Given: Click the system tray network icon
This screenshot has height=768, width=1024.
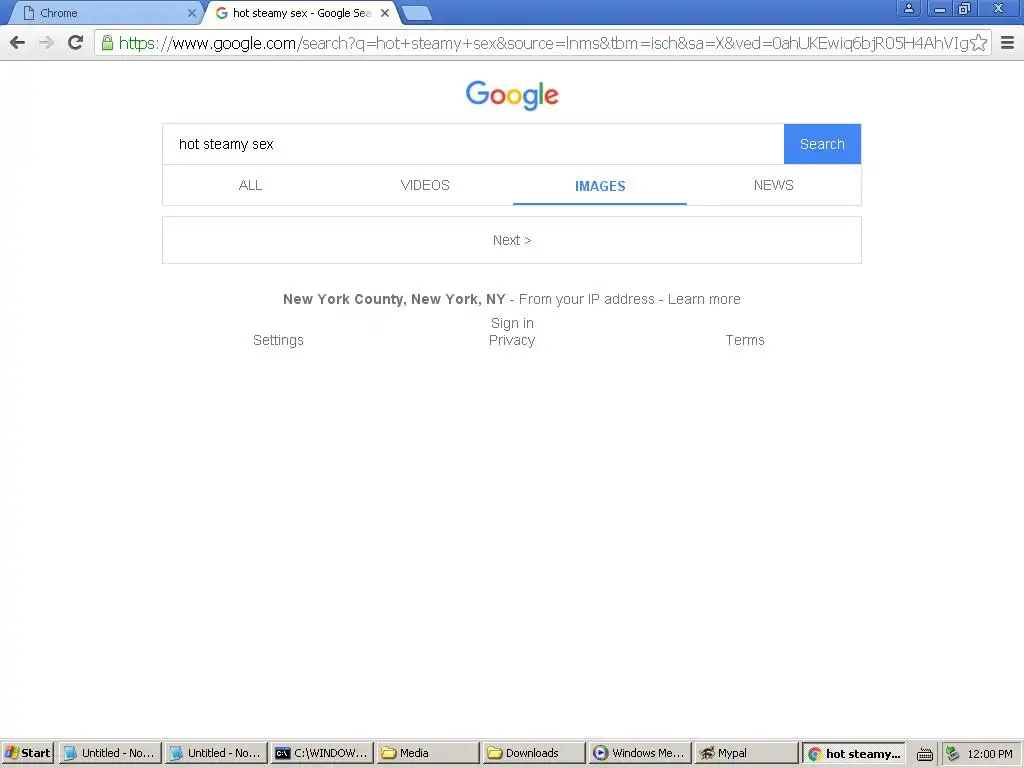Looking at the screenshot, I should tap(953, 754).
